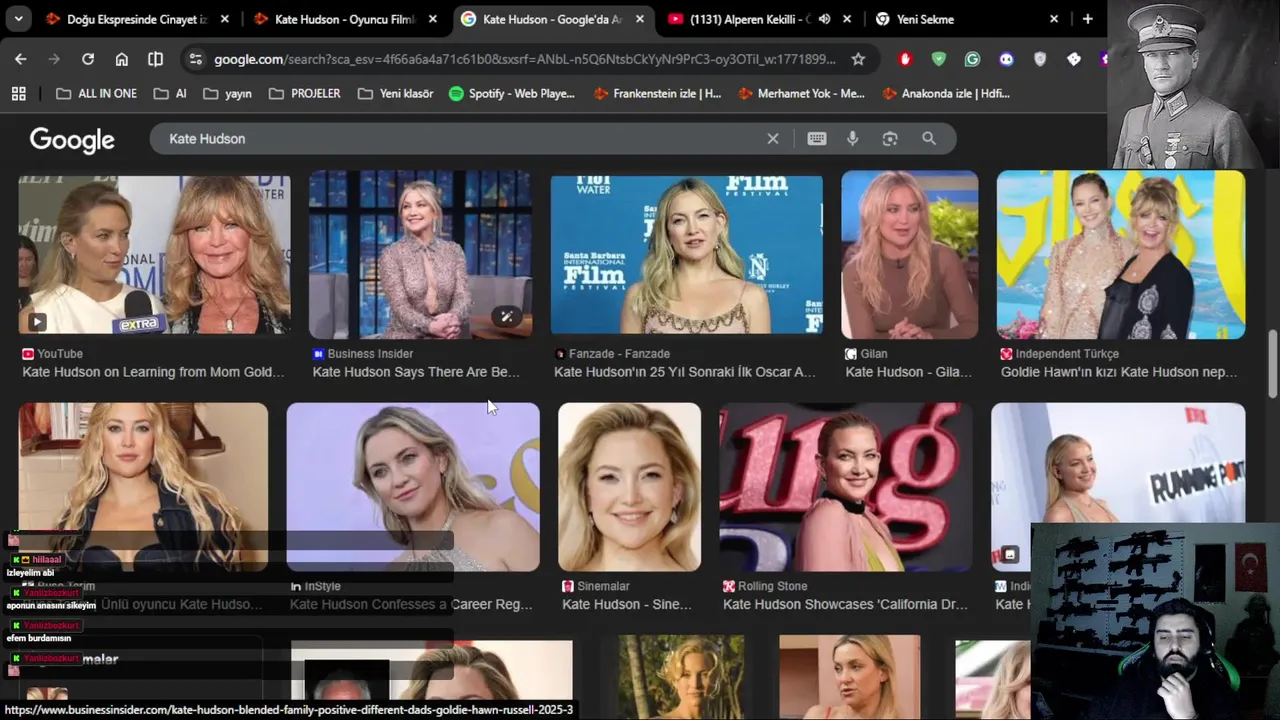The height and width of the screenshot is (720, 1280).
Task: Open YouTube video thumbnail with Extra microphone
Action: (x=155, y=255)
